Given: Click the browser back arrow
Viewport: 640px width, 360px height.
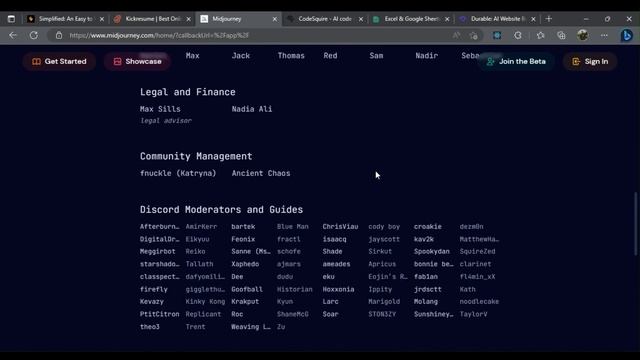Looking at the screenshot, I should point(13,36).
